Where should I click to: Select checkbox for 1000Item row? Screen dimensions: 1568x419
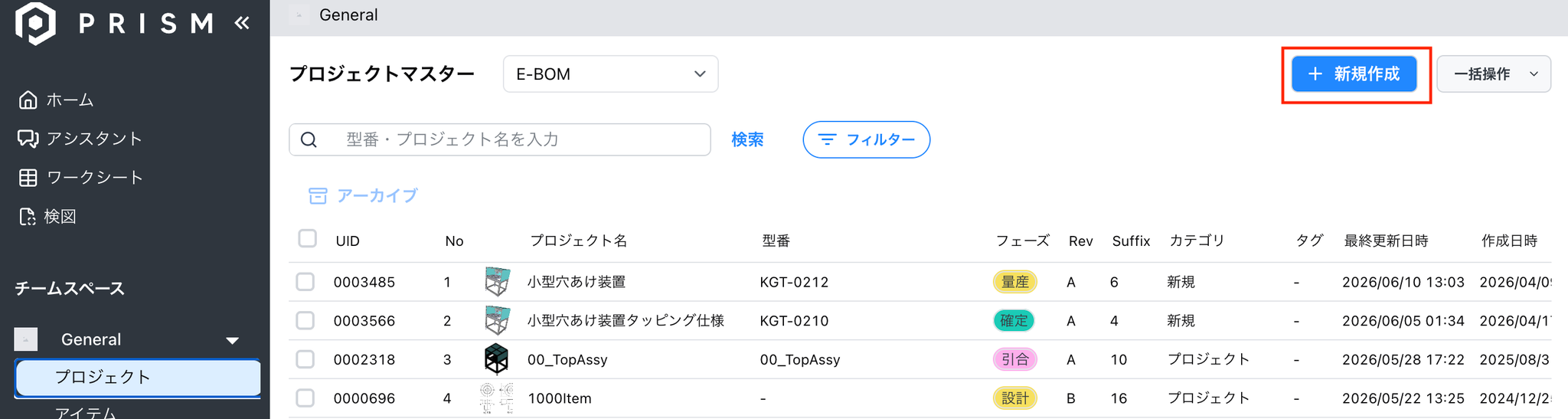pos(305,398)
